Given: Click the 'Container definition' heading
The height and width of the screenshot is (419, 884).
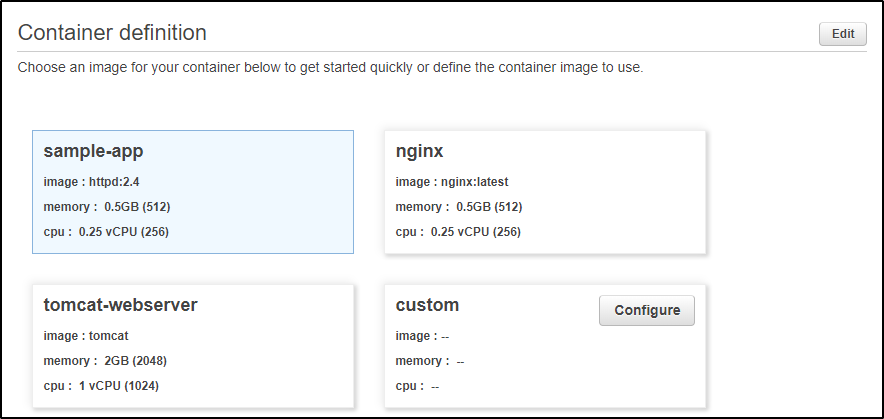Looking at the screenshot, I should click(112, 33).
